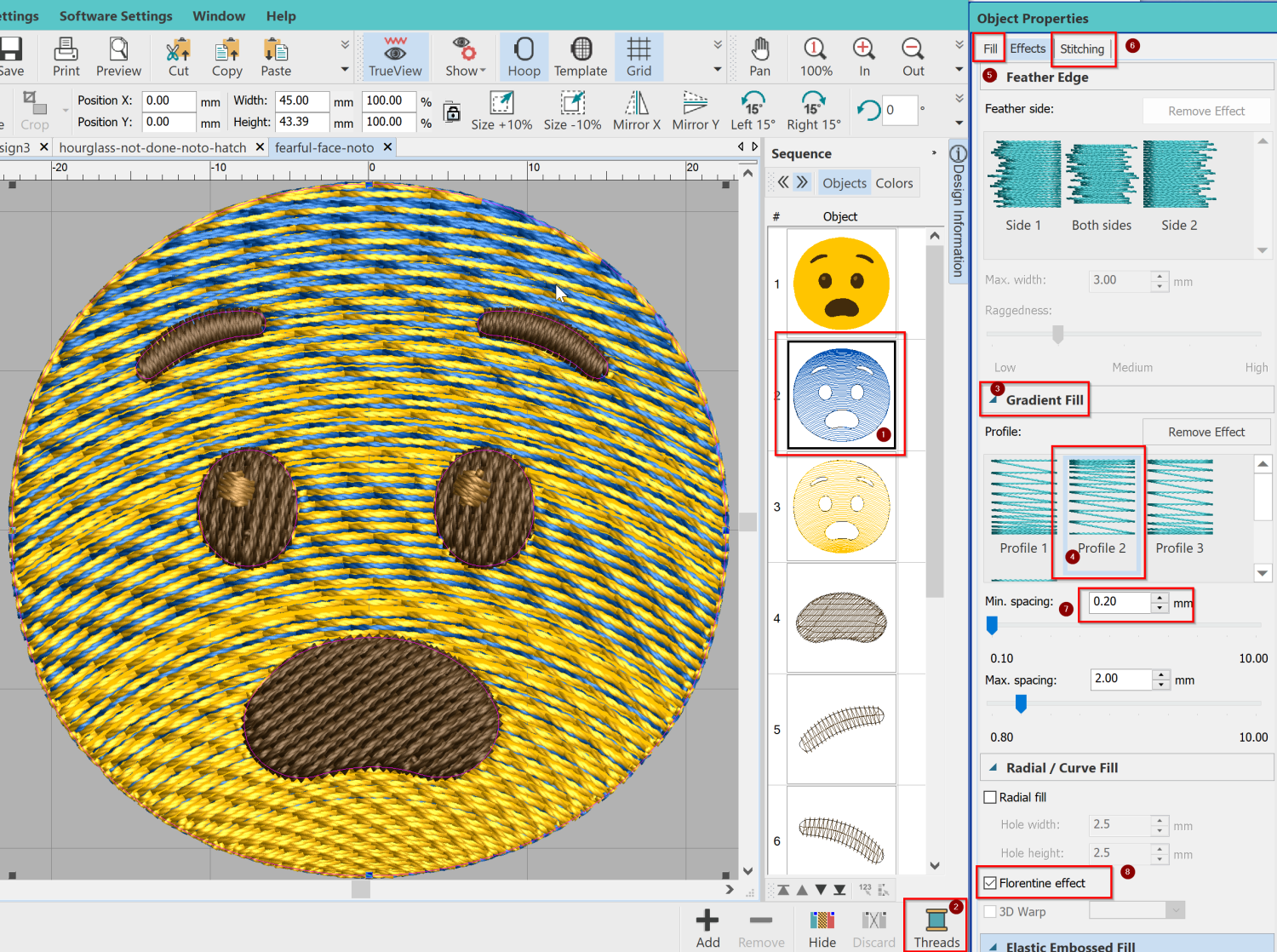This screenshot has height=952, width=1277.
Task: Switch to the Stitching tab
Action: 1081,49
